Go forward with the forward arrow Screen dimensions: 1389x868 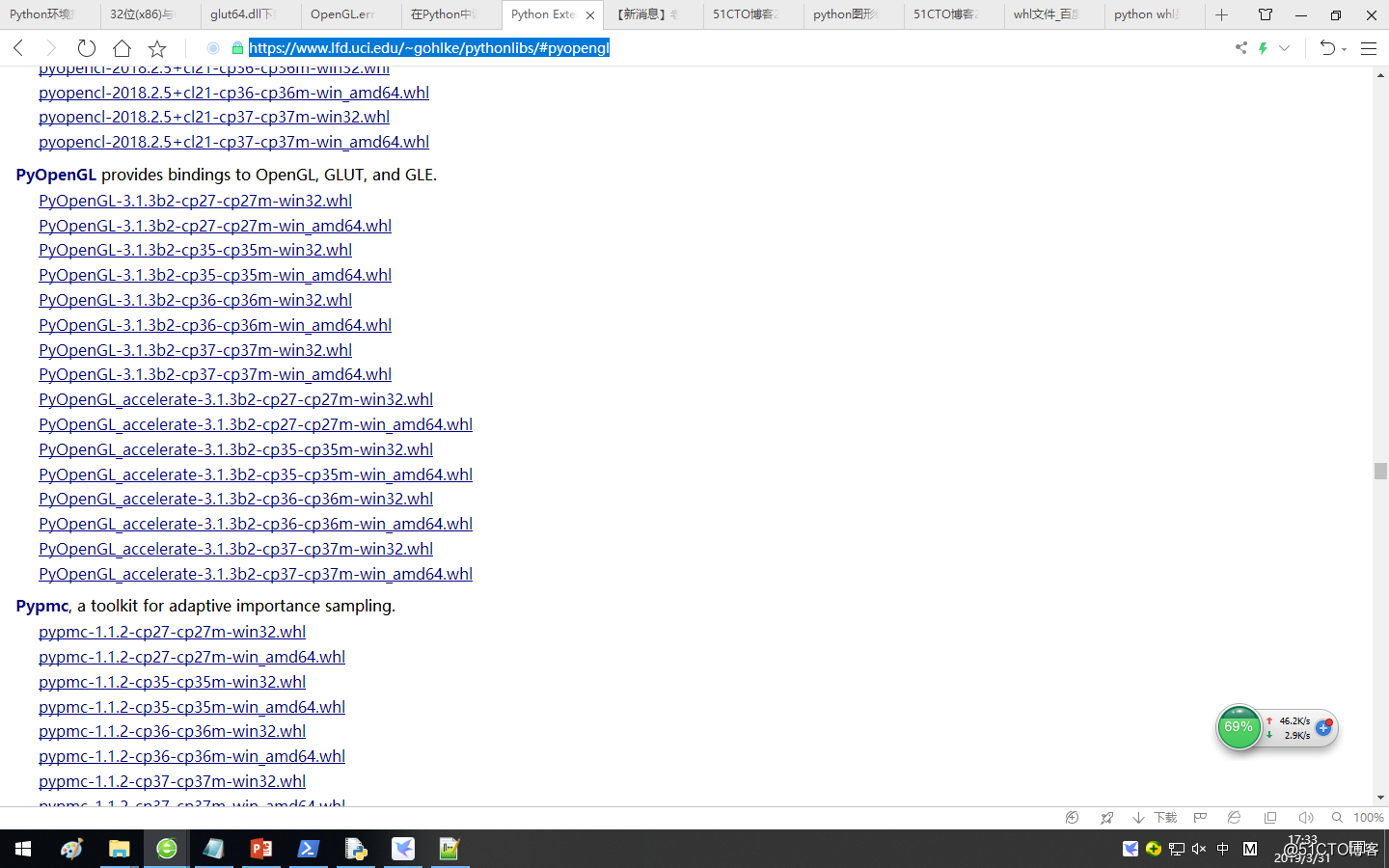point(51,48)
